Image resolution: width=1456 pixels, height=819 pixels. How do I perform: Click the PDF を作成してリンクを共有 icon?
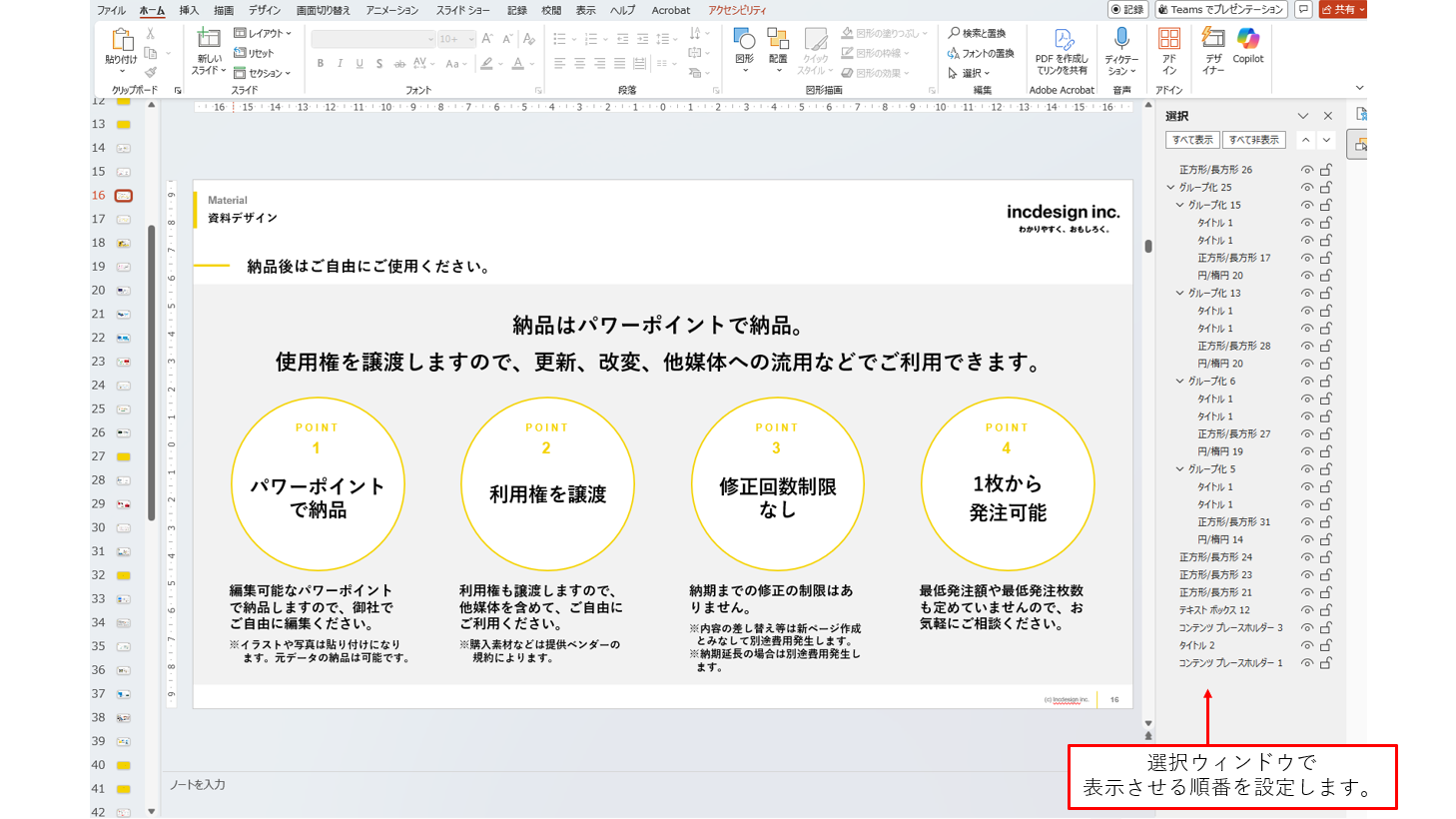[1063, 40]
